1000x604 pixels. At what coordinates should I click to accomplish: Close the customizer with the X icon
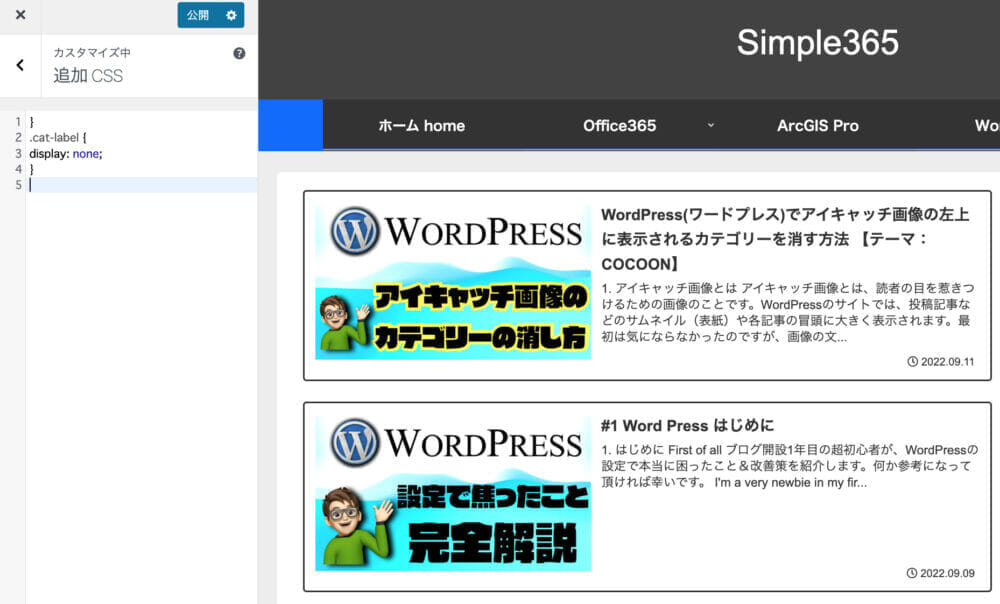tap(20, 15)
